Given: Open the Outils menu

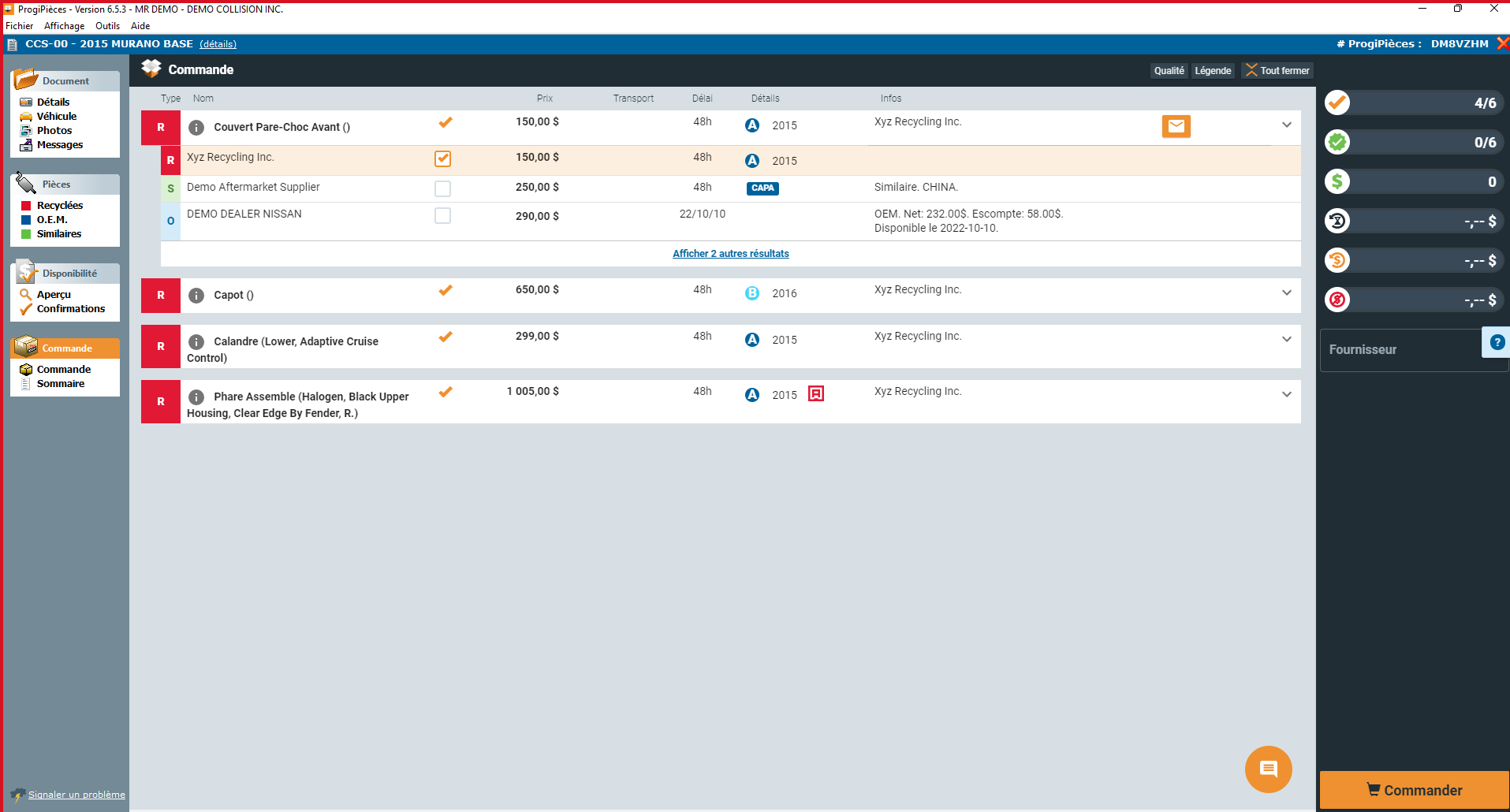Looking at the screenshot, I should point(108,26).
